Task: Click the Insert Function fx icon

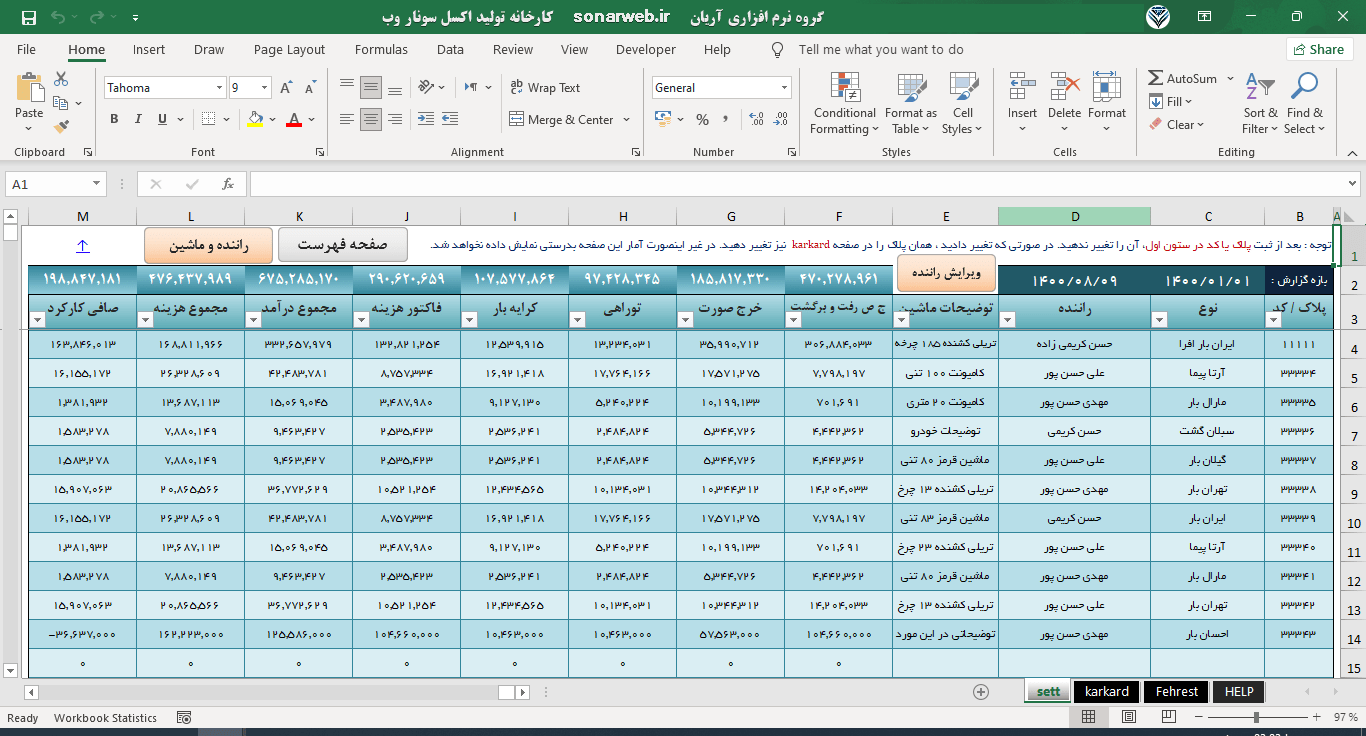Action: [228, 184]
